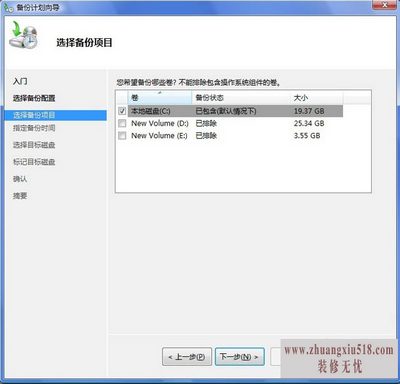Check the New Volume (E:) checkbox
The height and width of the screenshot is (384, 400).
pos(122,136)
